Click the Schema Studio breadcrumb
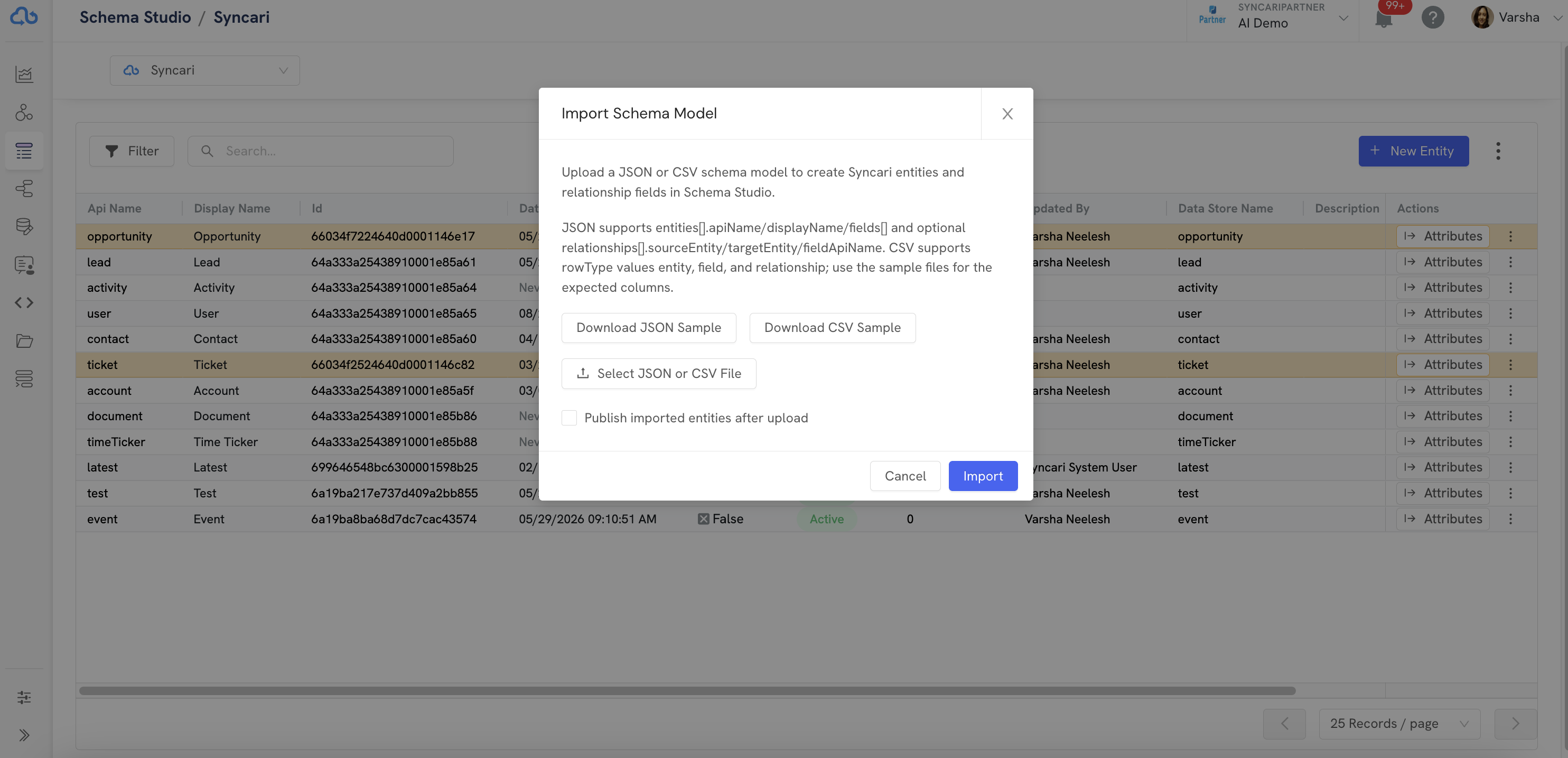This screenshot has height=758, width=1568. [x=135, y=17]
